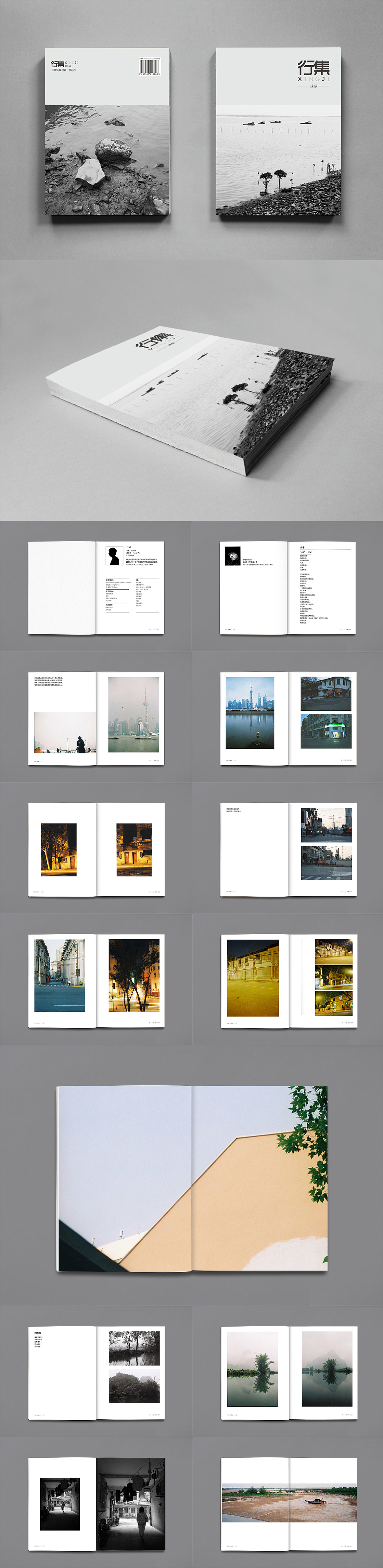Select the 行集 title on the back cover
Viewport: 383px width, 1568px height.
coord(57,63)
